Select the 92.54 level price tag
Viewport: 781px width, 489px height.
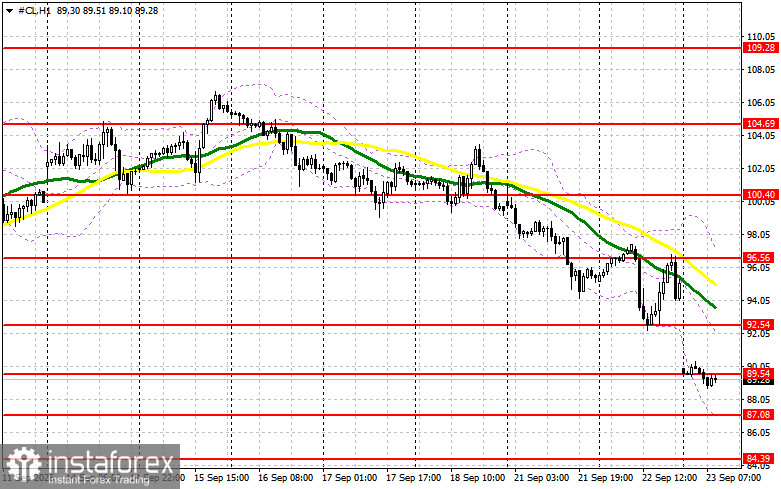(x=759, y=325)
